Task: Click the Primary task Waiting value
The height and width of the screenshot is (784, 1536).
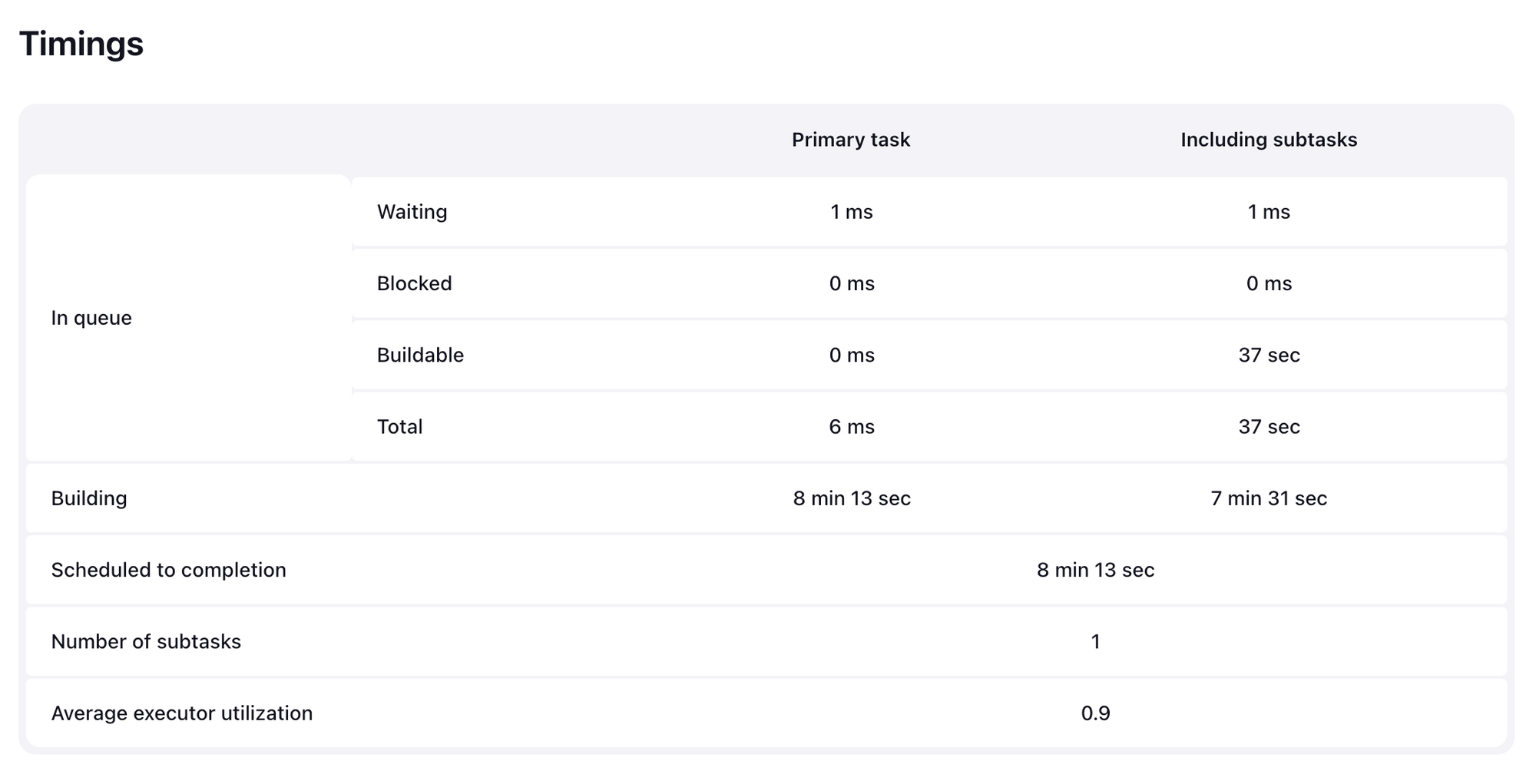Action: [x=852, y=212]
